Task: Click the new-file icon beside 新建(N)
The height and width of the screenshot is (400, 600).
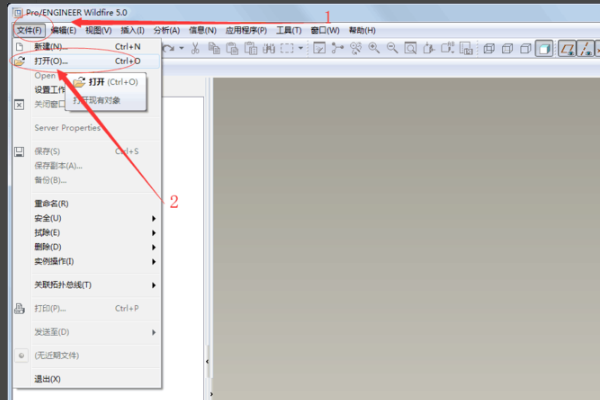Action: 18,46
